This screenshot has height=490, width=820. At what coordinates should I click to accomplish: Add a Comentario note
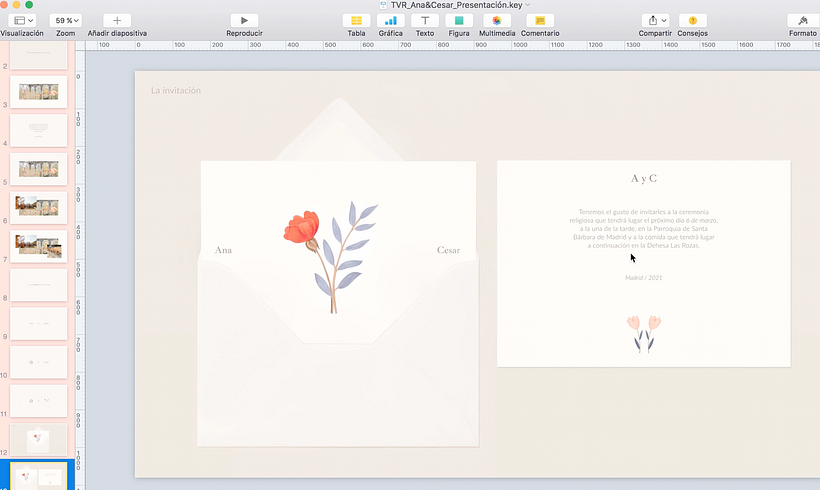tap(540, 20)
